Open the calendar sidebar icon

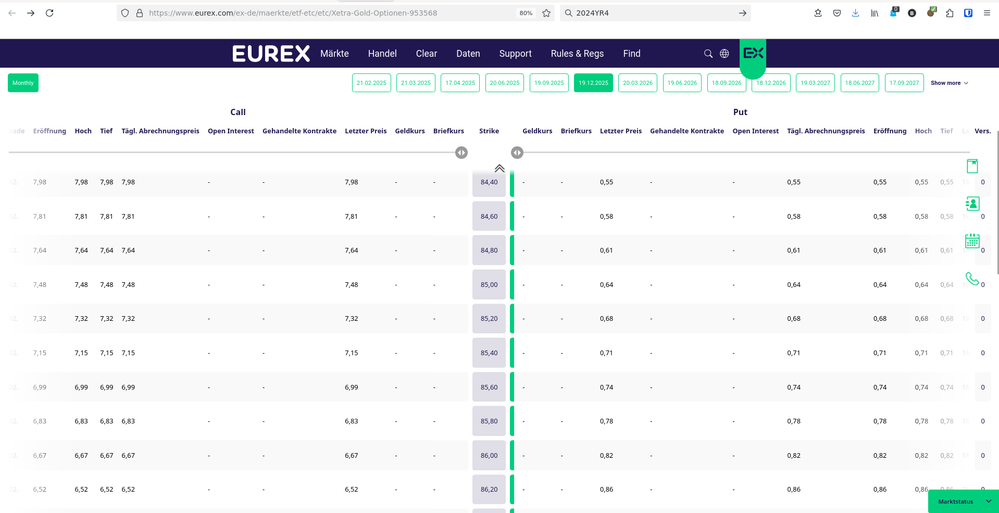(972, 241)
